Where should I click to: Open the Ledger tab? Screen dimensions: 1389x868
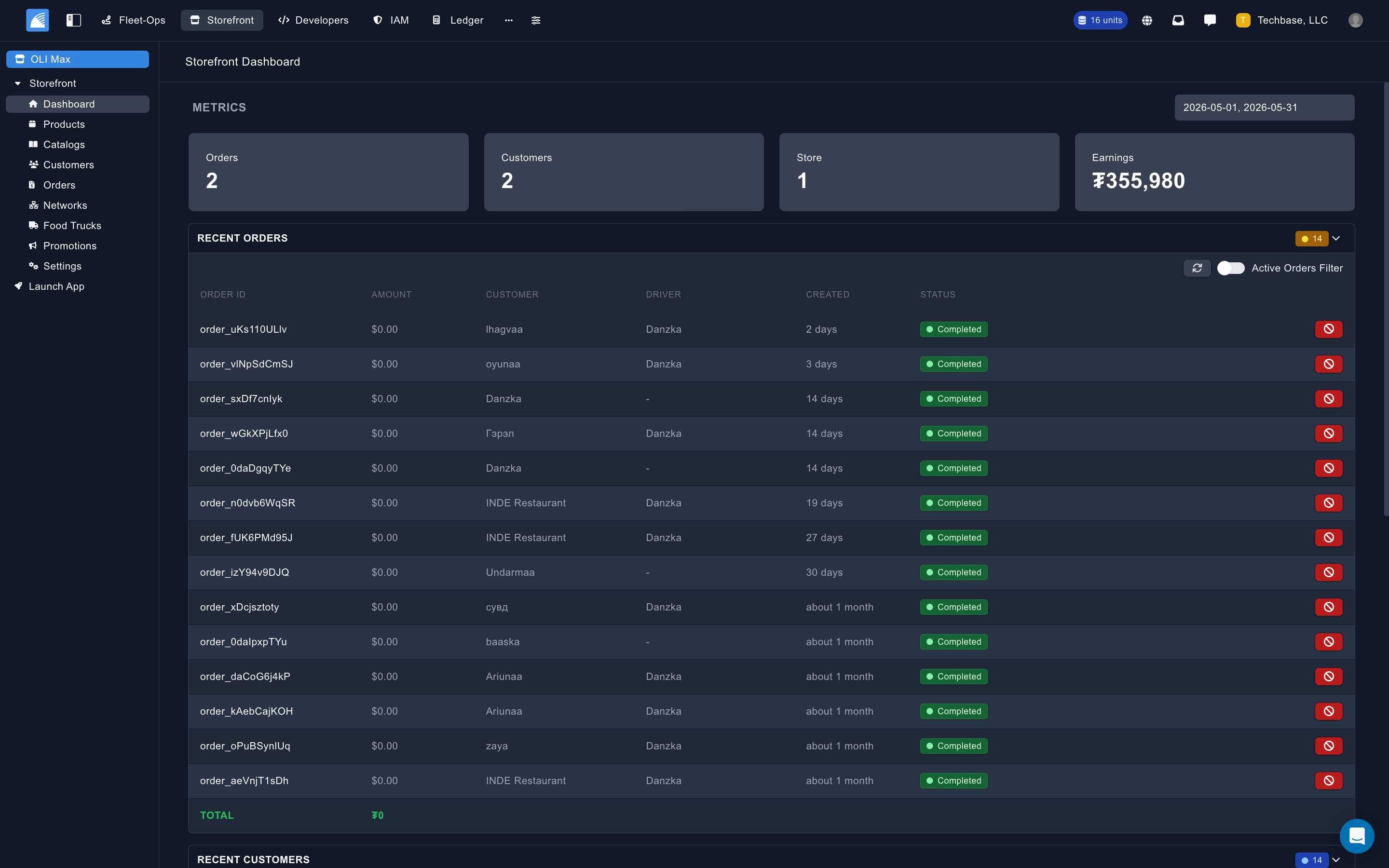tap(457, 20)
